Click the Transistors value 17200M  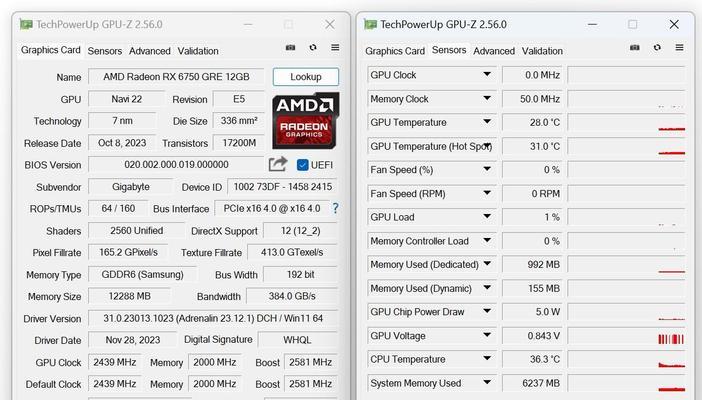coord(239,142)
